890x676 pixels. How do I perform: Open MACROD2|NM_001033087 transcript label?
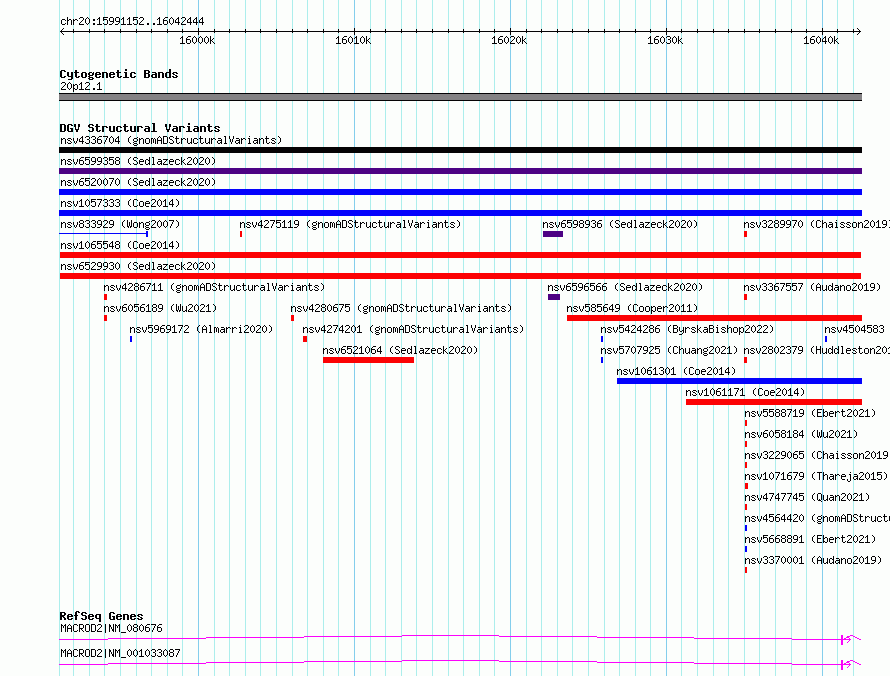[x=120, y=653]
